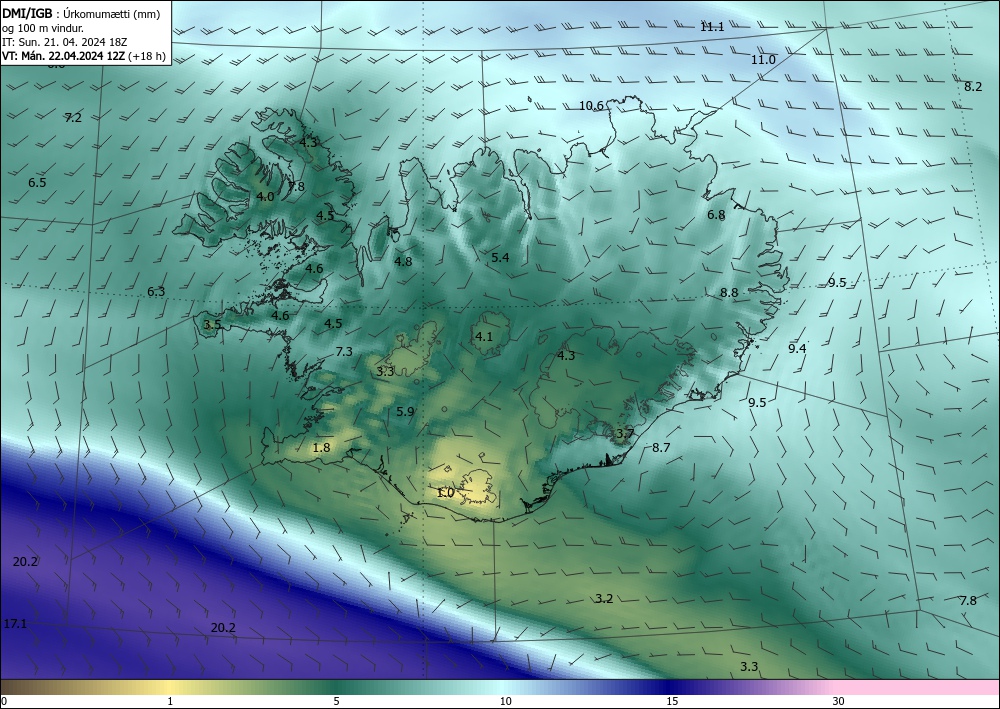Click the 1.8 value on the map
The width and height of the screenshot is (1000, 709).
point(321,448)
